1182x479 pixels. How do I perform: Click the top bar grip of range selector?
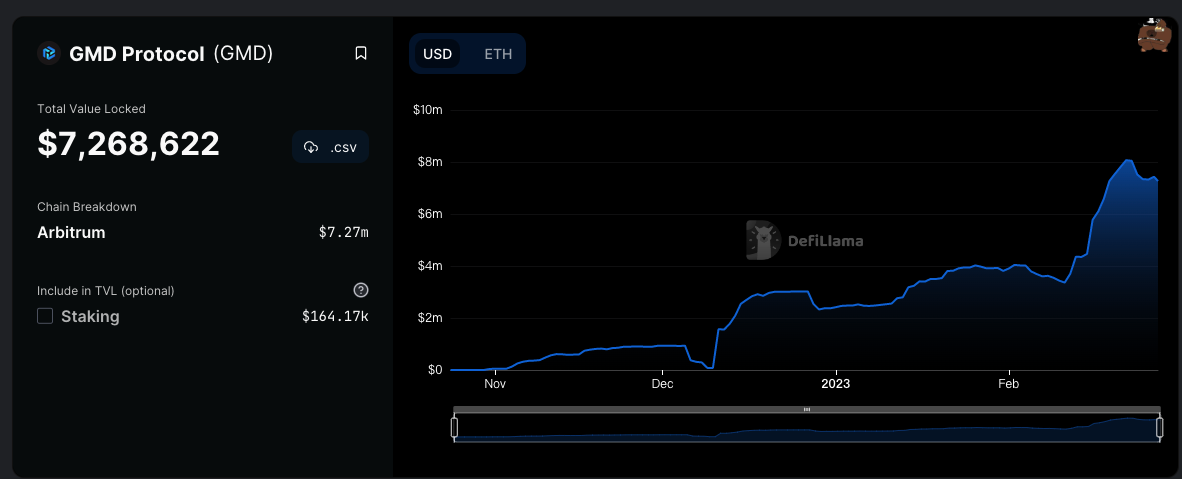click(807, 410)
